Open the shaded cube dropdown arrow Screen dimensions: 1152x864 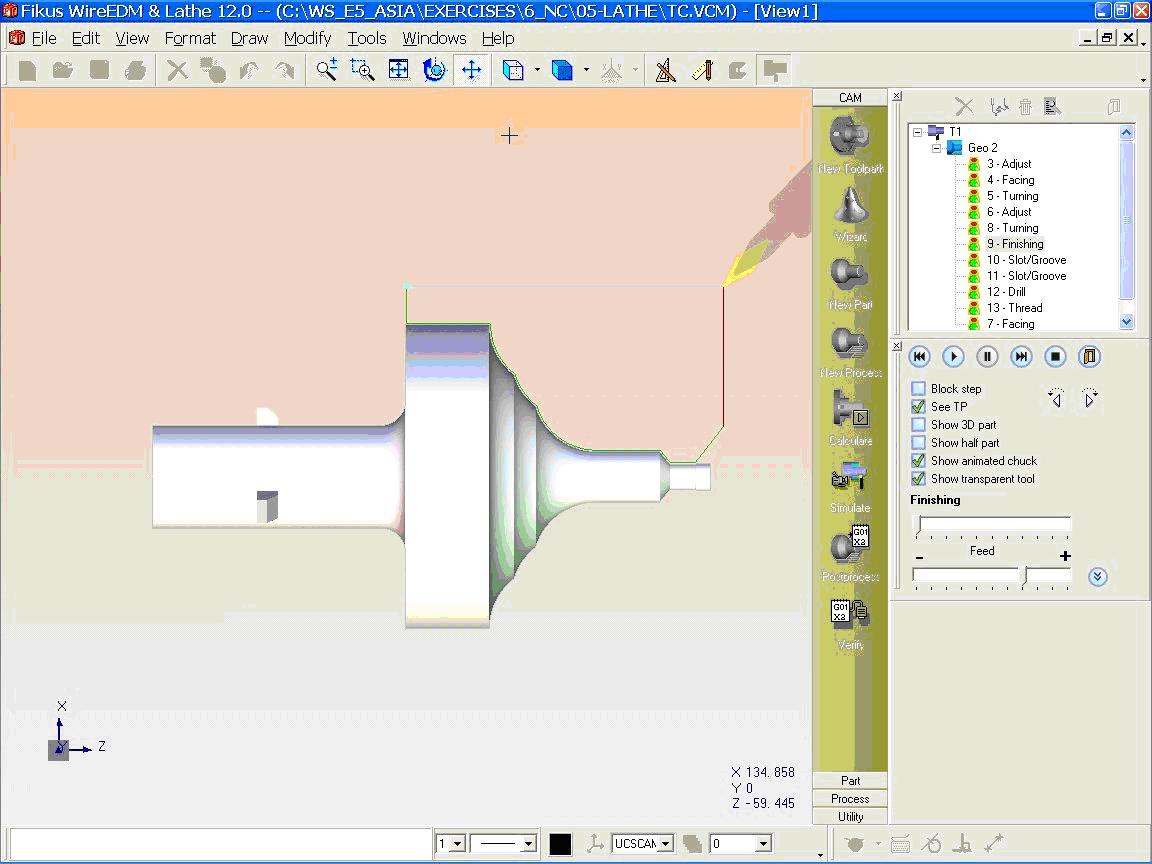[586, 70]
